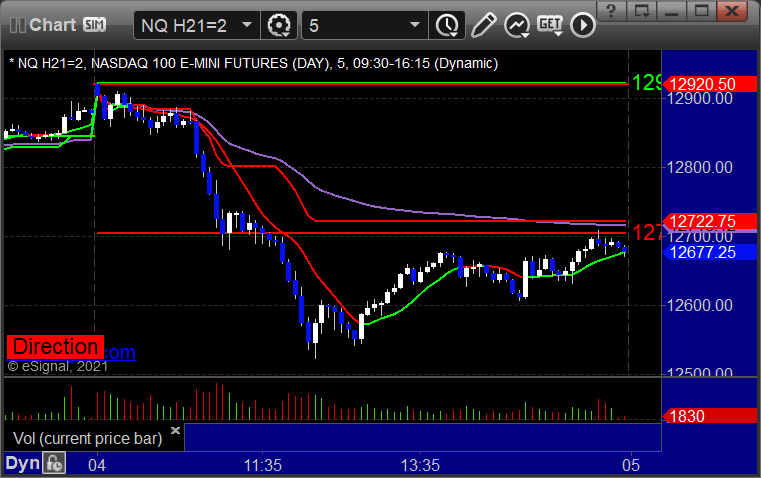Click the GET tools icon
This screenshot has height=478, width=761.
point(550,25)
